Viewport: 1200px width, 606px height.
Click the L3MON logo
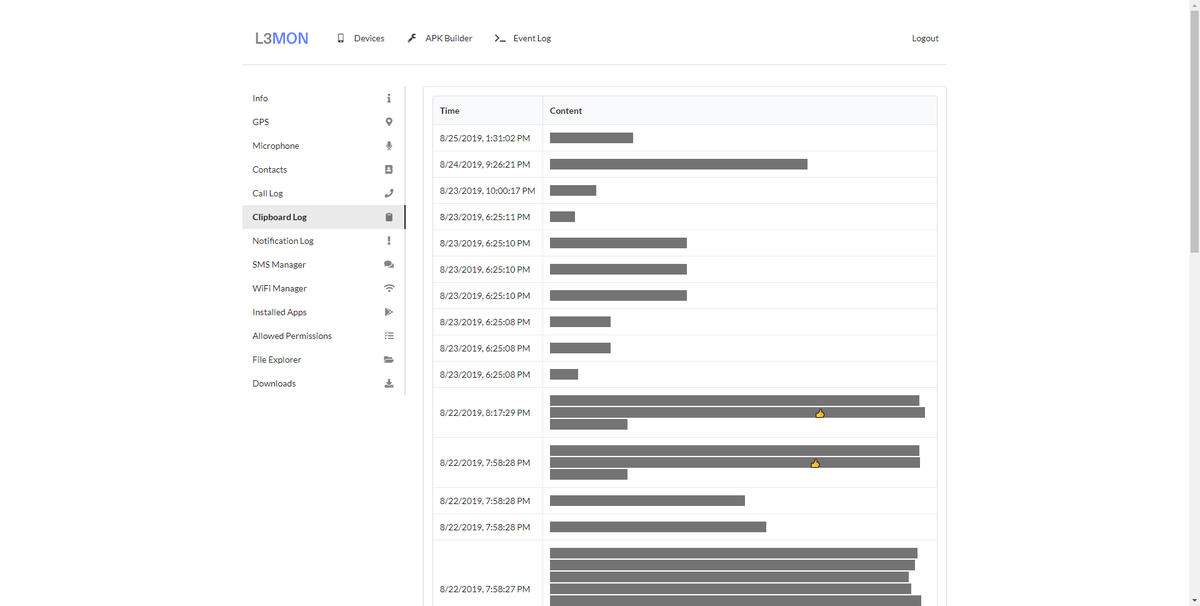[281, 38]
